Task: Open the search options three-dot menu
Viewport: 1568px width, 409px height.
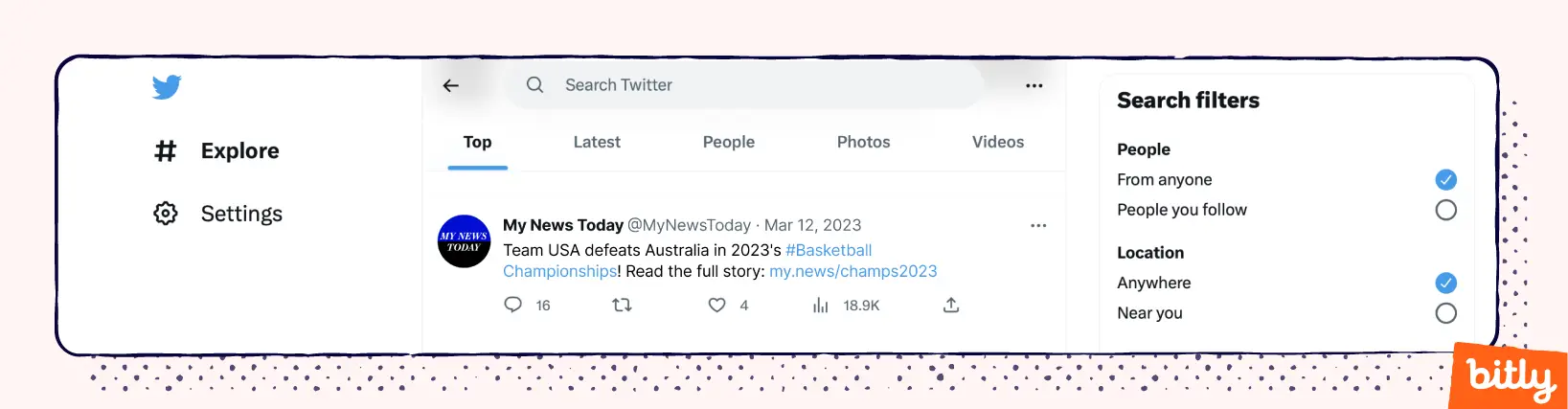Action: click(x=1034, y=85)
